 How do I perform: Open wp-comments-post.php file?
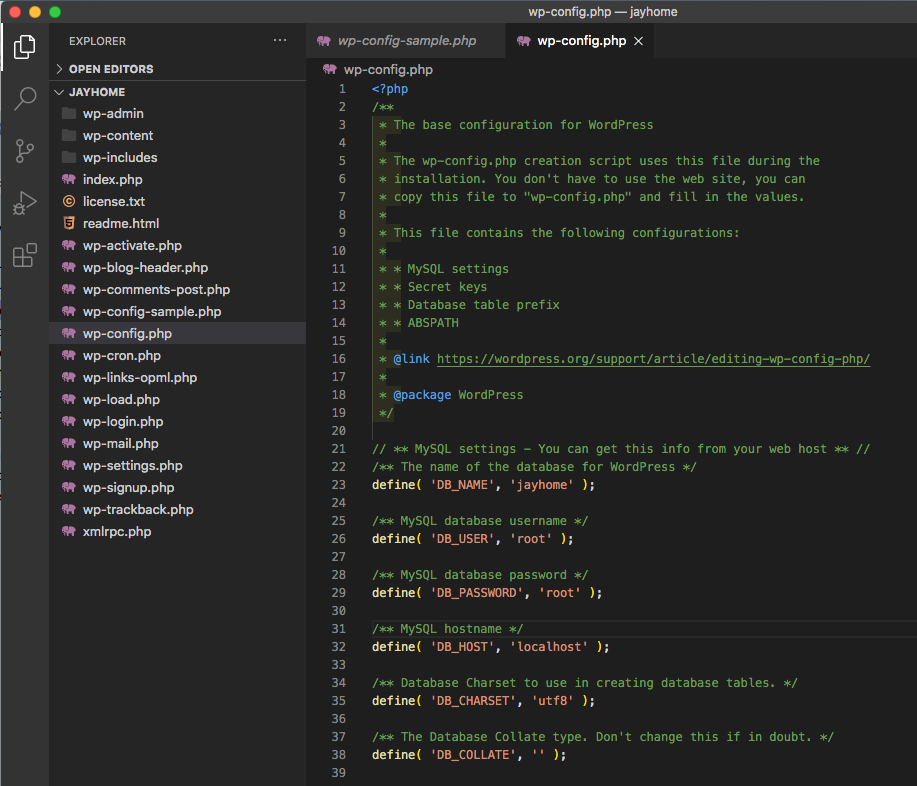(x=177, y=289)
